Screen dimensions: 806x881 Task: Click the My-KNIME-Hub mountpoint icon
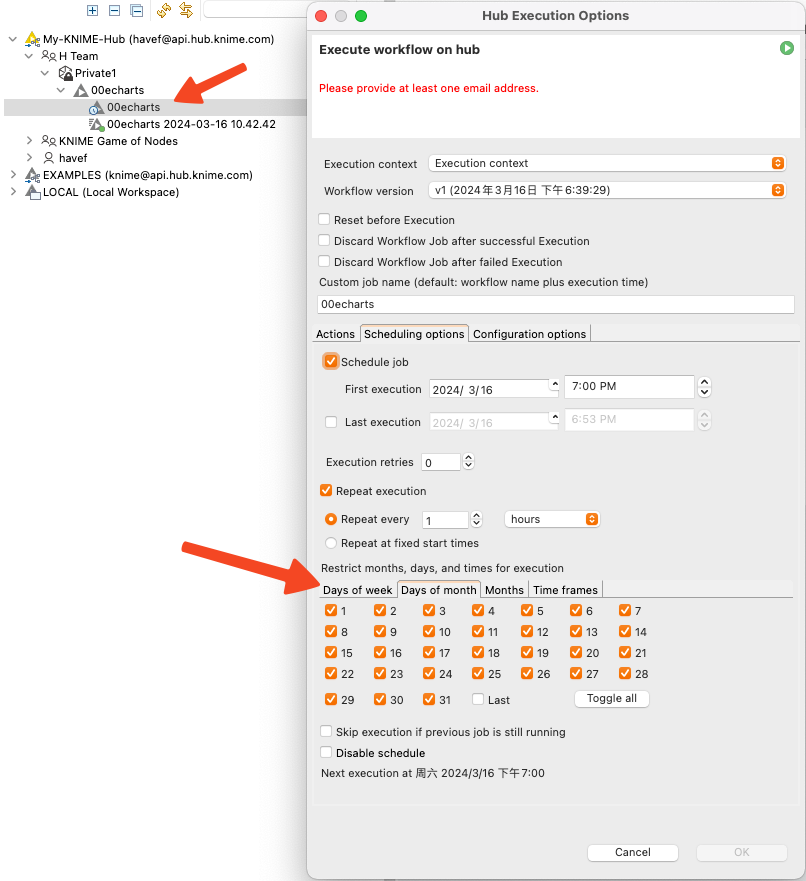point(32,39)
